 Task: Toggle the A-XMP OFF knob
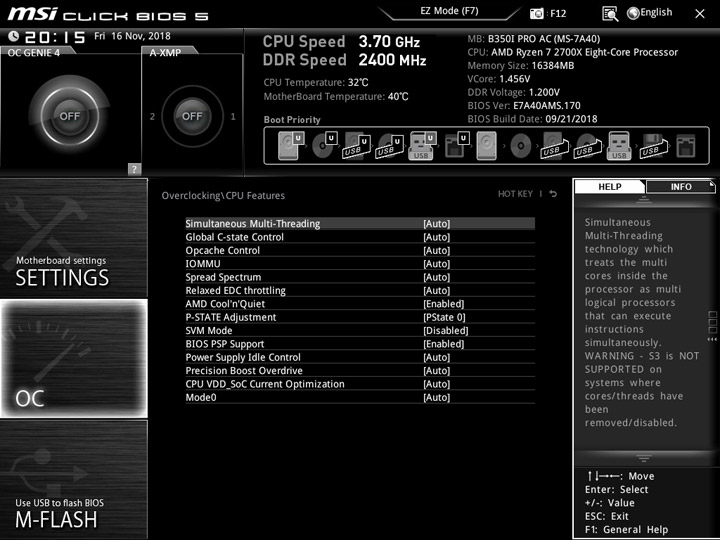click(x=192, y=116)
